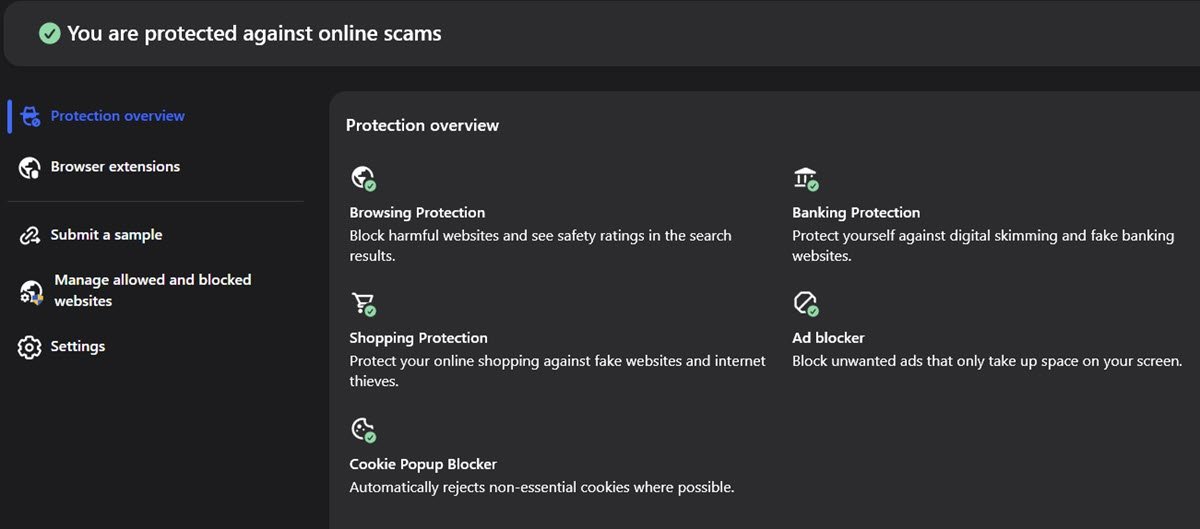Click the Cookie Popup Blocker cookie icon

[362, 429]
